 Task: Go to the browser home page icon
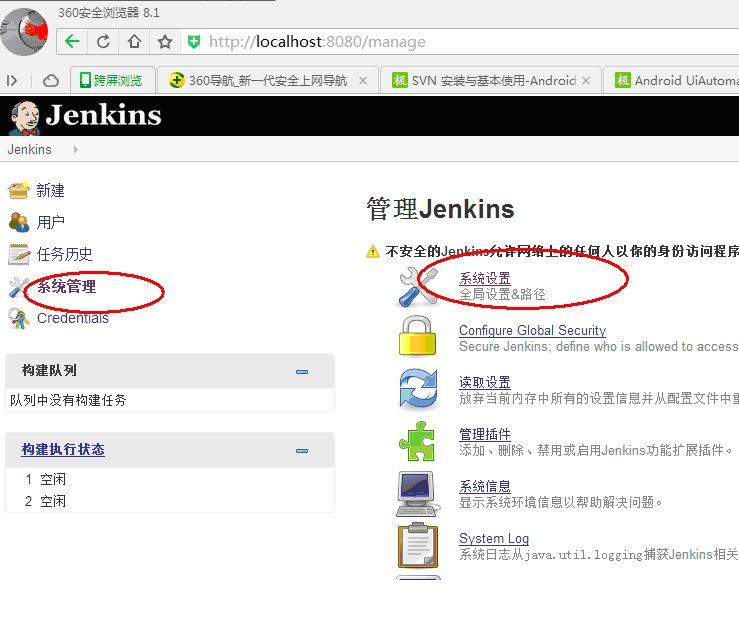point(134,41)
